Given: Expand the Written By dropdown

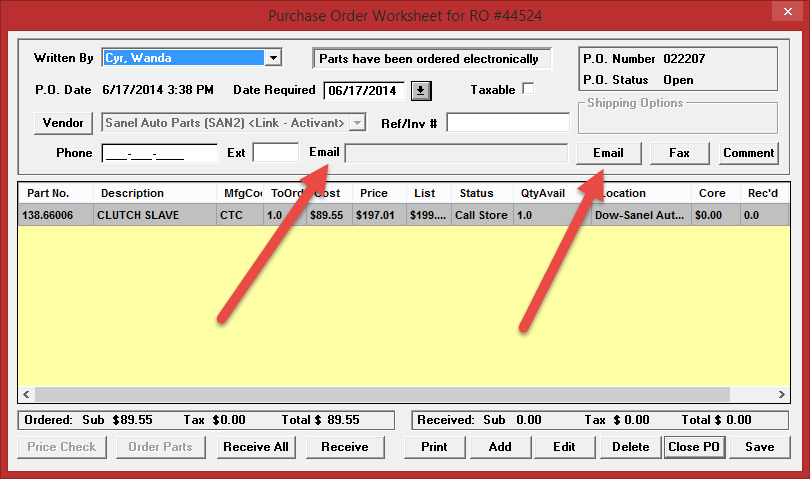Looking at the screenshot, I should pyautogui.click(x=273, y=58).
